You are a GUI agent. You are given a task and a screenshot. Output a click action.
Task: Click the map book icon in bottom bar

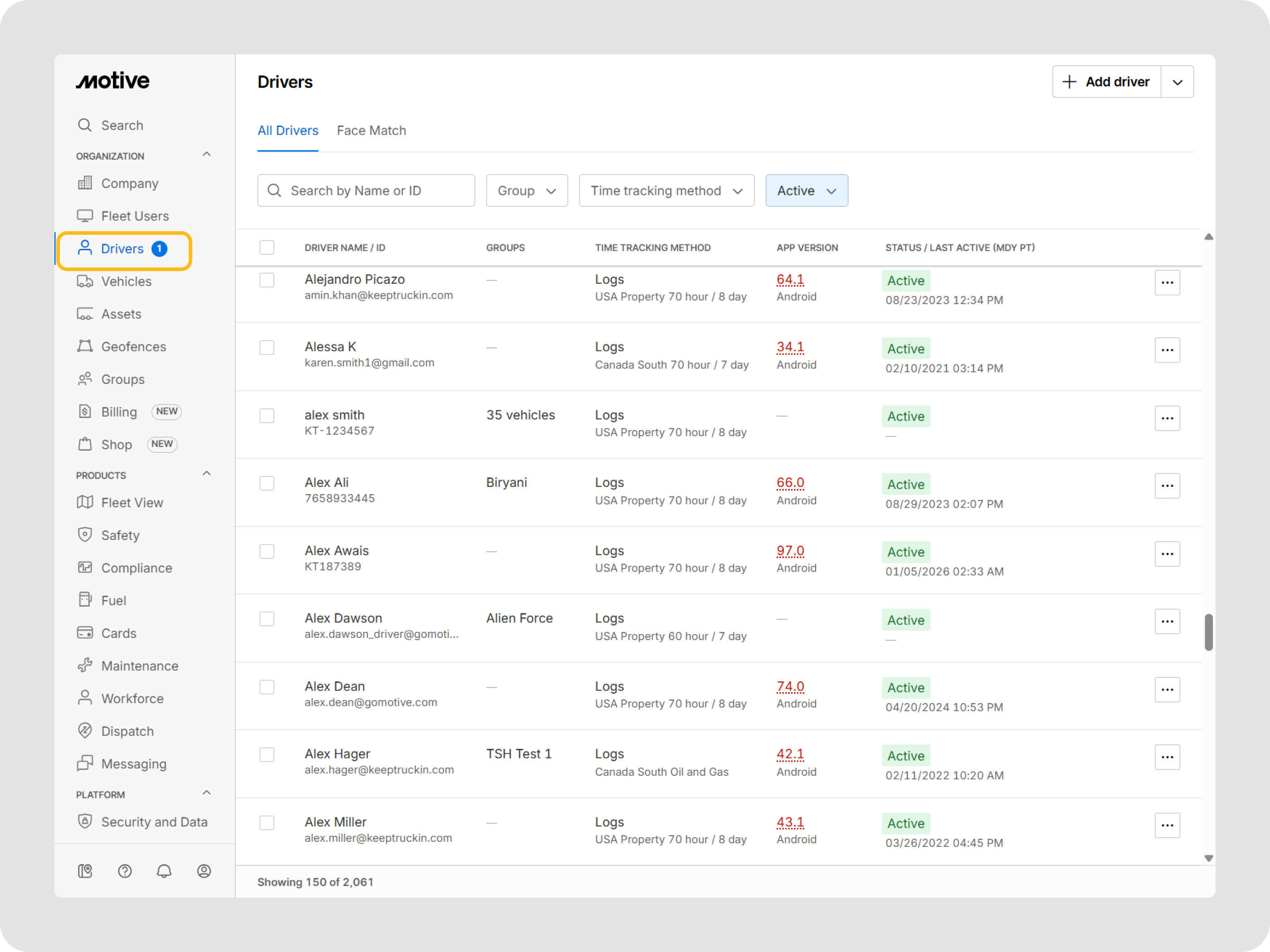[85, 870]
